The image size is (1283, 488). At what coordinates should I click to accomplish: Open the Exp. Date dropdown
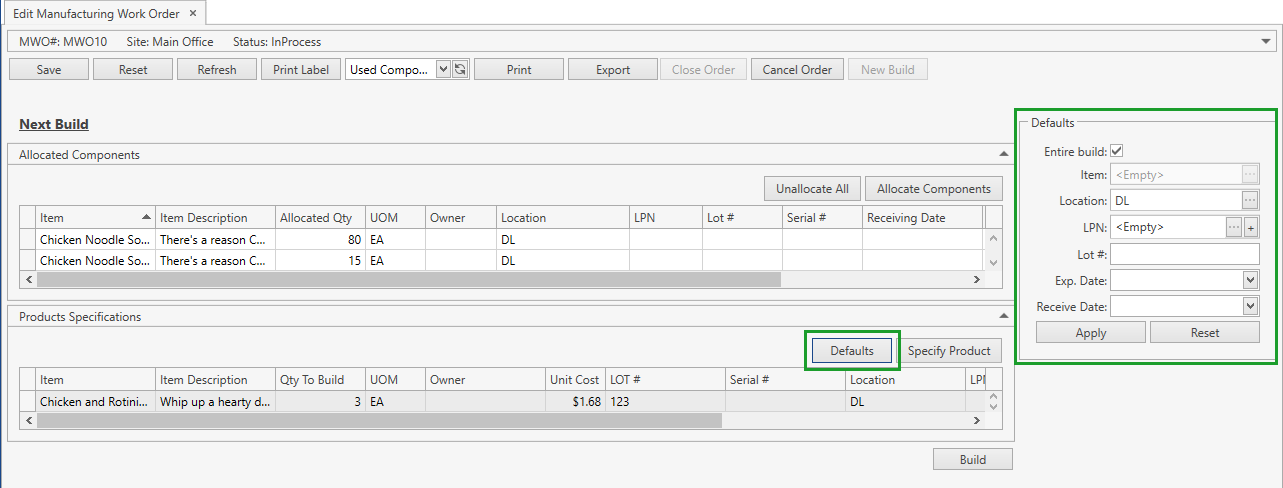coord(1250,280)
